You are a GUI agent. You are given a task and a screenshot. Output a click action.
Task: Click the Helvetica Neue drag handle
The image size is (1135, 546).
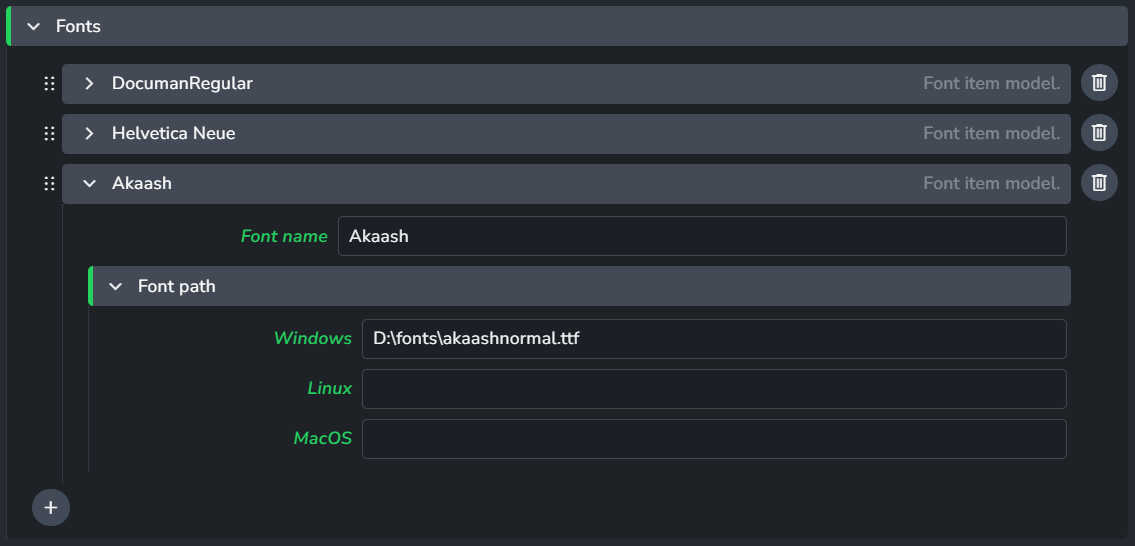(49, 134)
